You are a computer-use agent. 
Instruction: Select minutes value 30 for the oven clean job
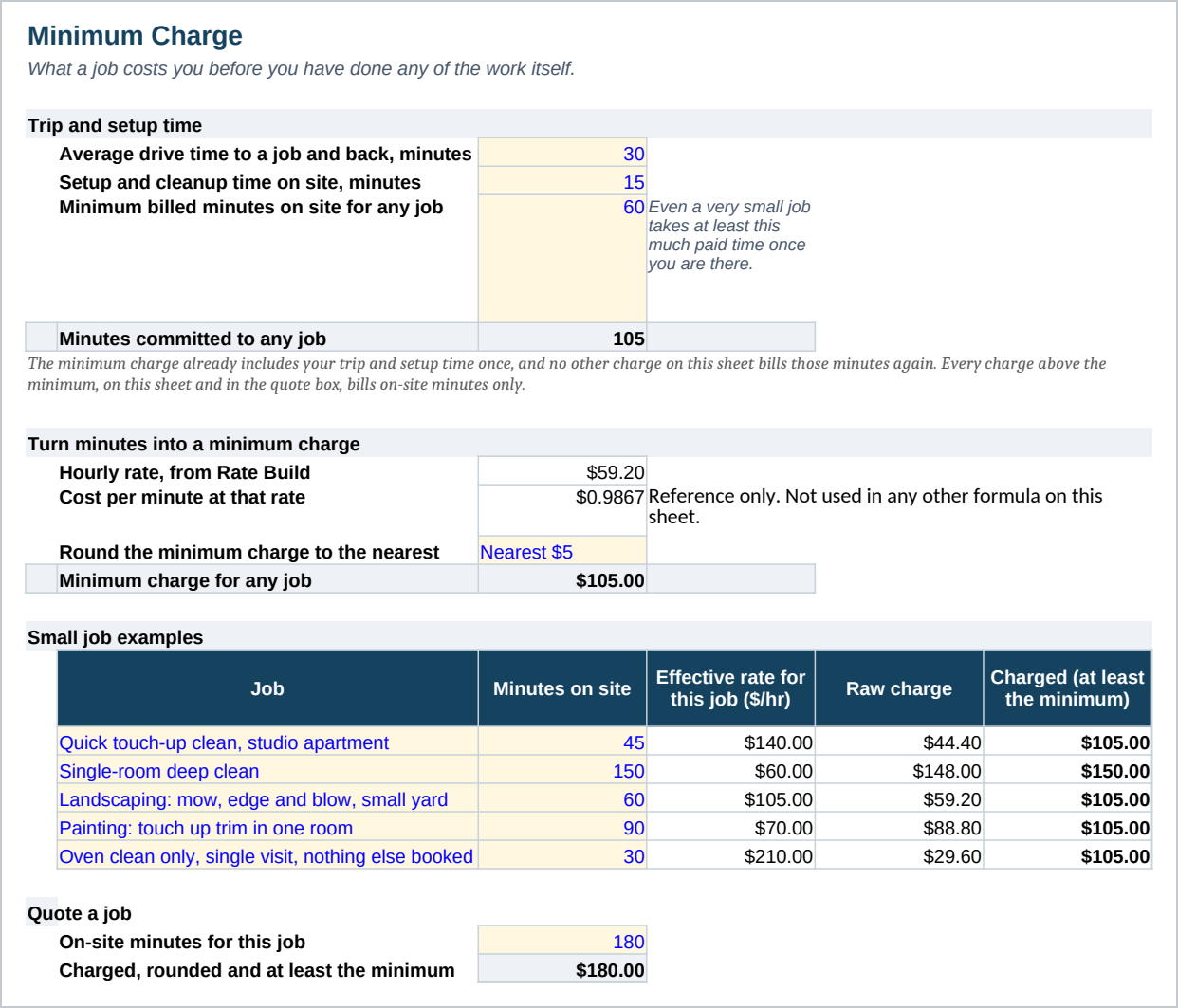click(x=562, y=855)
